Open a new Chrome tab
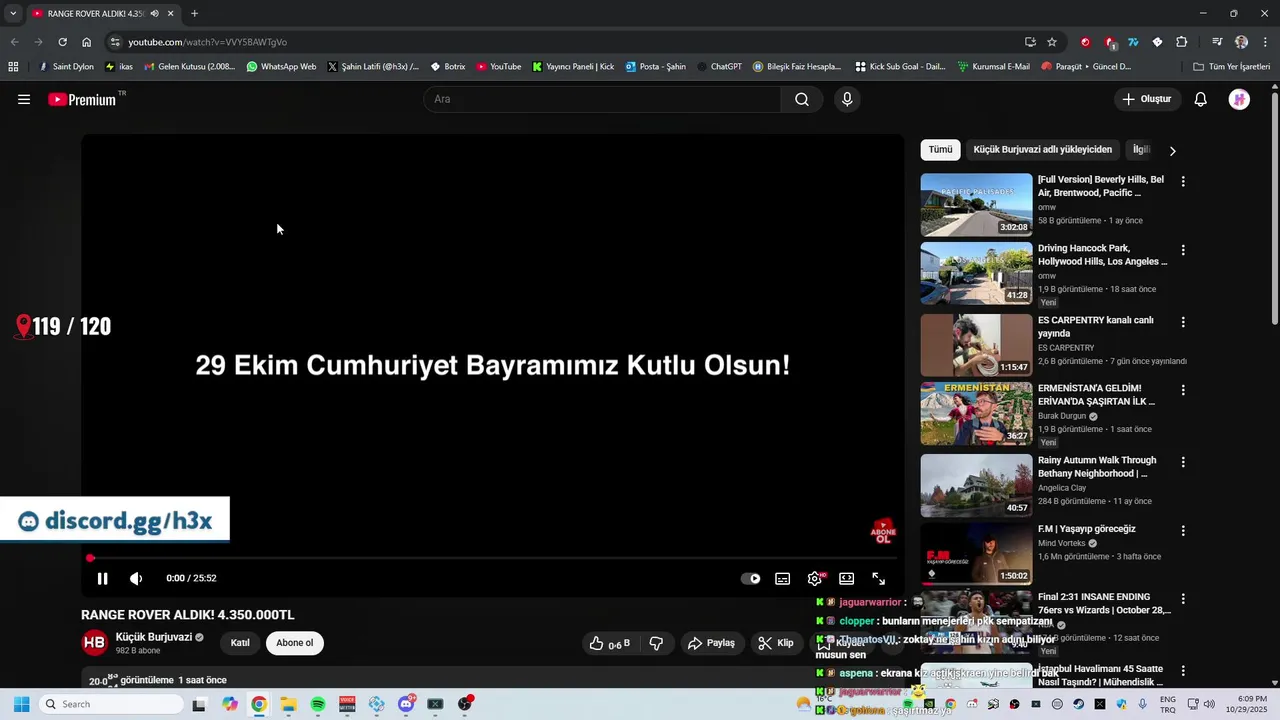Viewport: 1280px width, 720px height. (194, 13)
